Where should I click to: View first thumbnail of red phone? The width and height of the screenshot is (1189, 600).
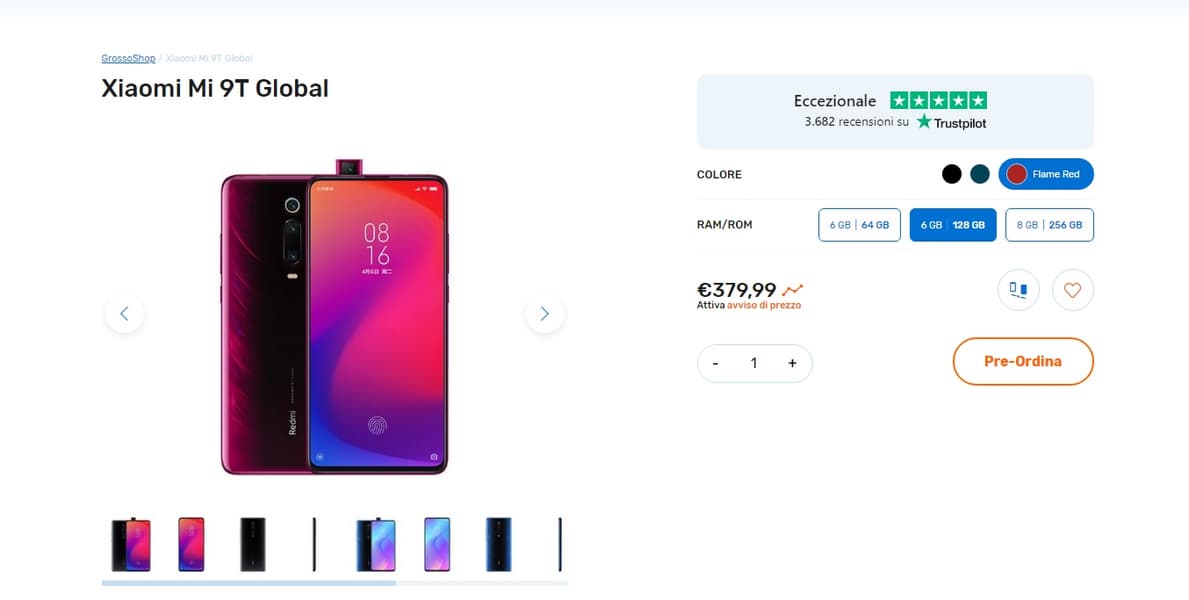[131, 545]
